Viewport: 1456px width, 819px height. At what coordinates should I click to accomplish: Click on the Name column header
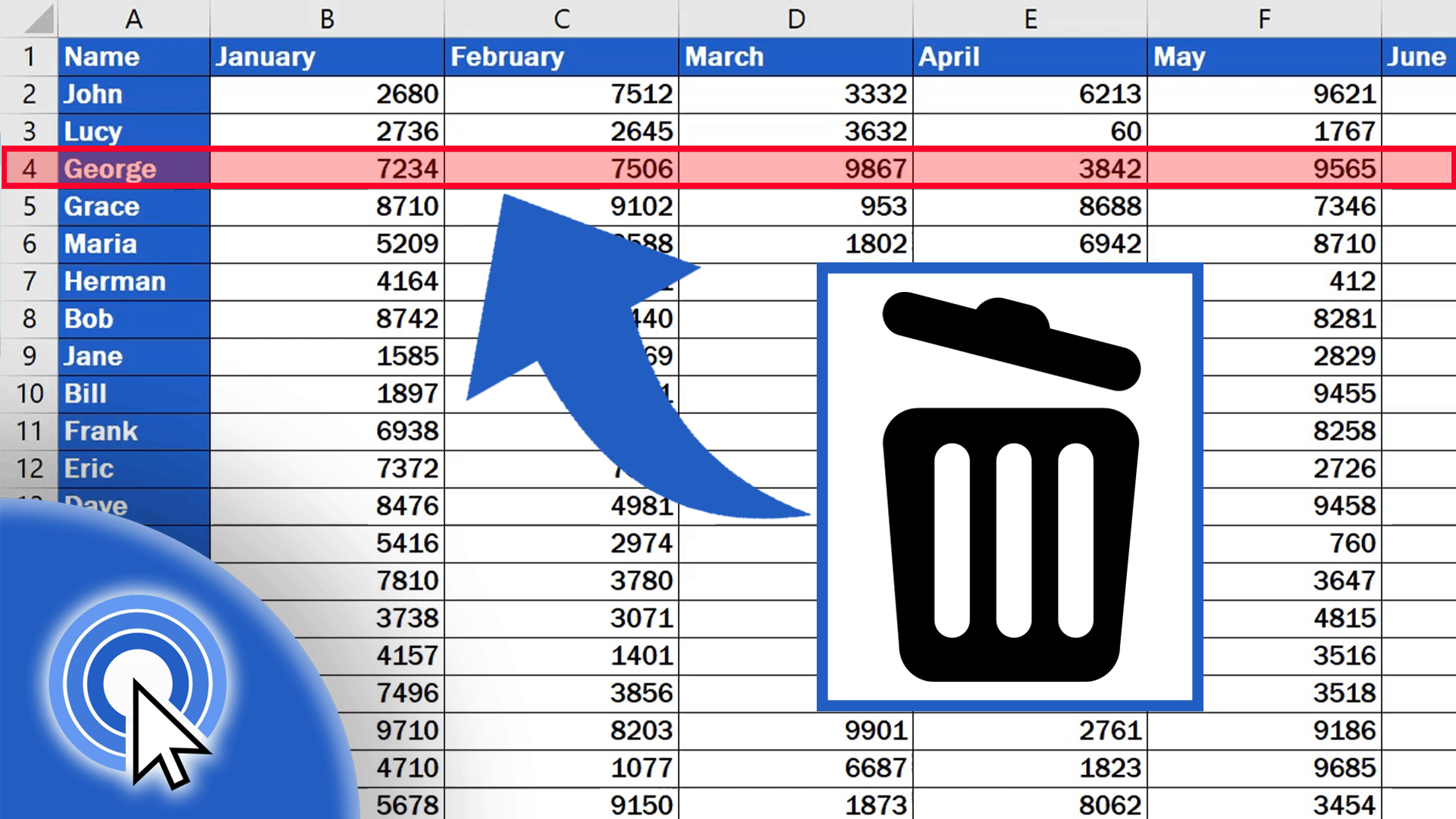click(x=130, y=57)
